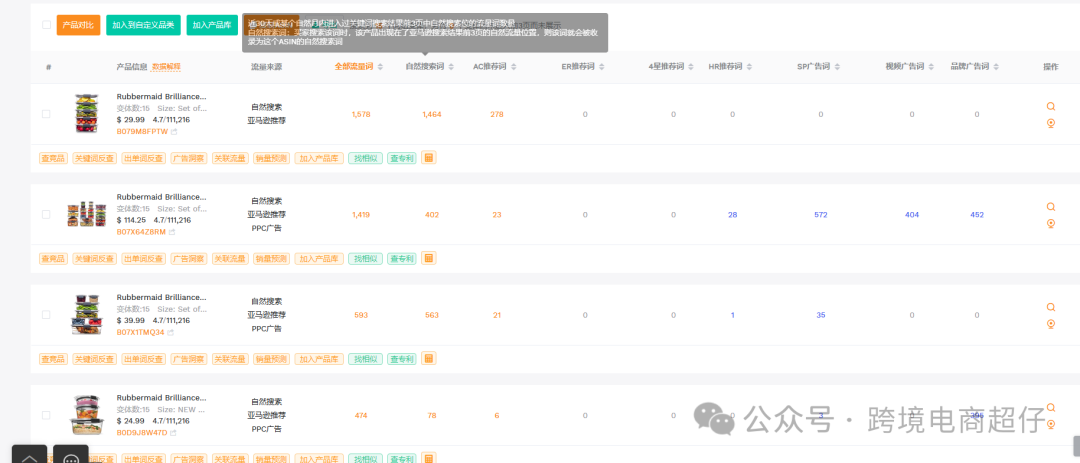
Task: Click the 563 natural search words value
Action: pos(432,315)
